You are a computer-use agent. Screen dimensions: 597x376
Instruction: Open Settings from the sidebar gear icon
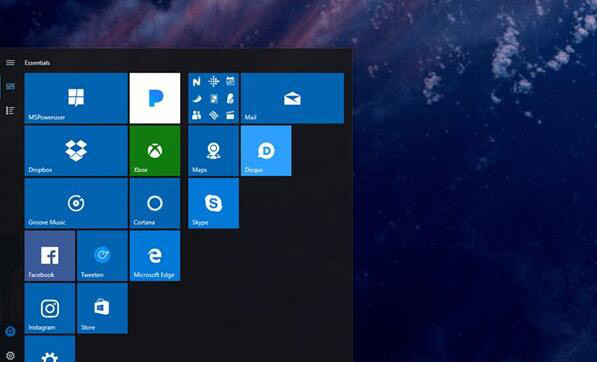(10, 355)
